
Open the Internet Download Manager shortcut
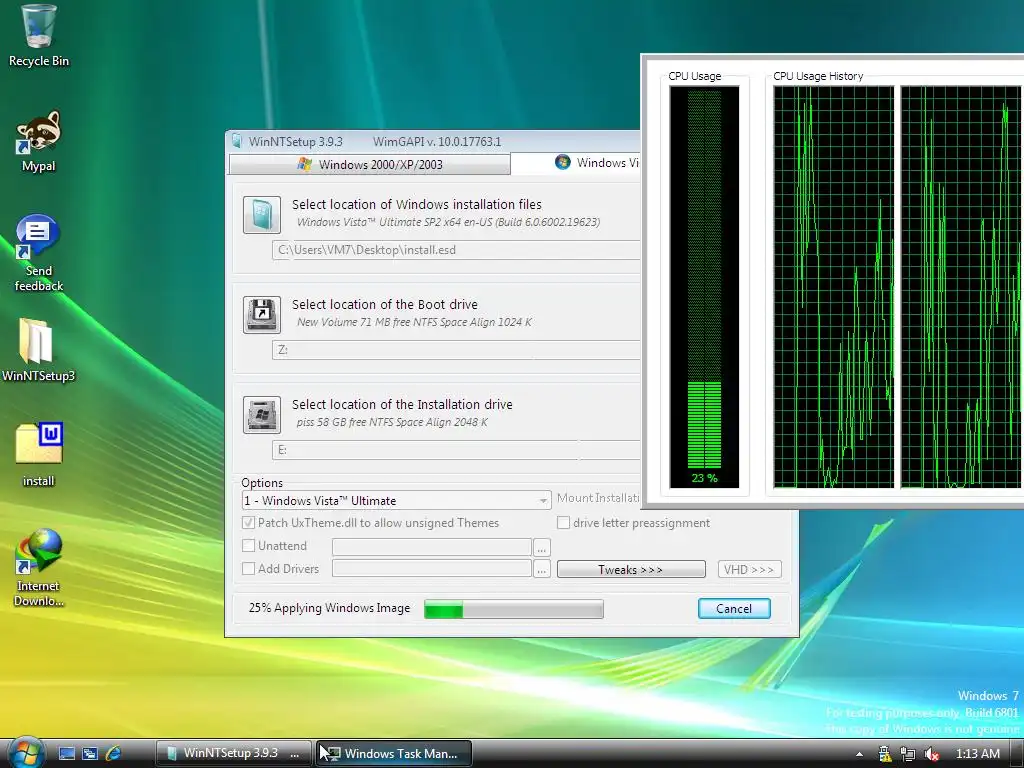[x=39, y=568]
